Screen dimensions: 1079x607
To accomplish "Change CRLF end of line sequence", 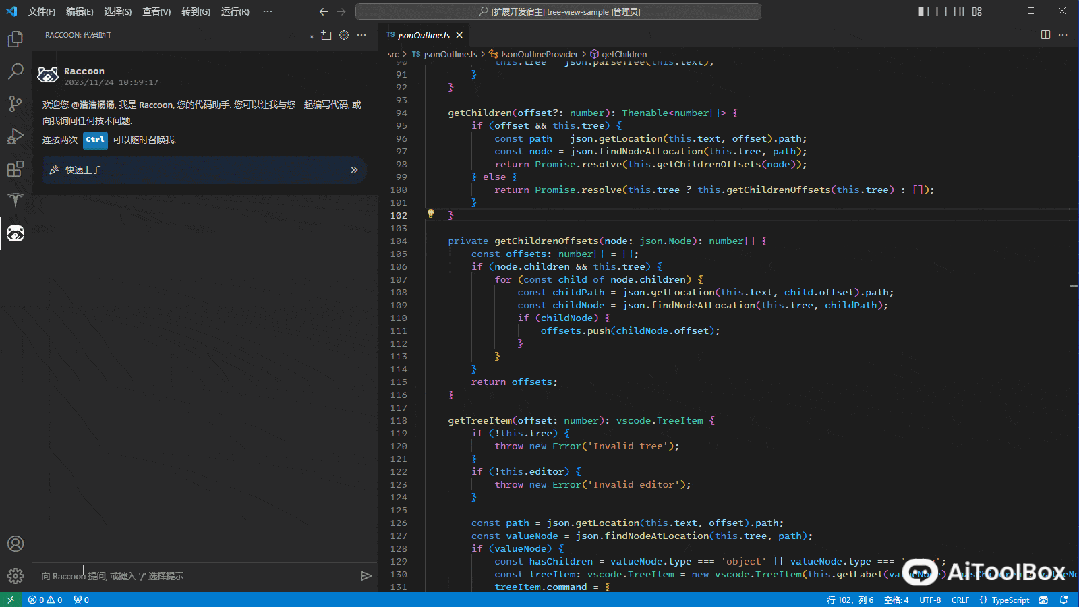I will (x=960, y=600).
